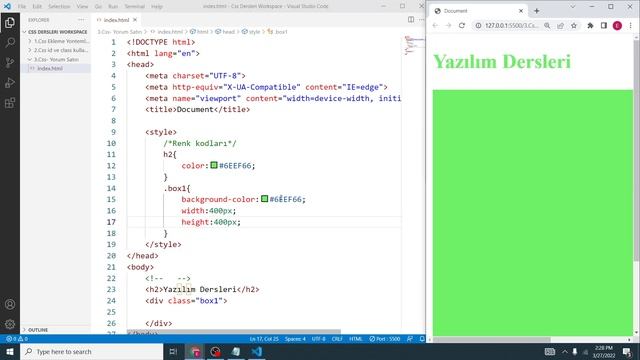Bookmark page with star icon in Chrome

pyautogui.click(x=573, y=25)
